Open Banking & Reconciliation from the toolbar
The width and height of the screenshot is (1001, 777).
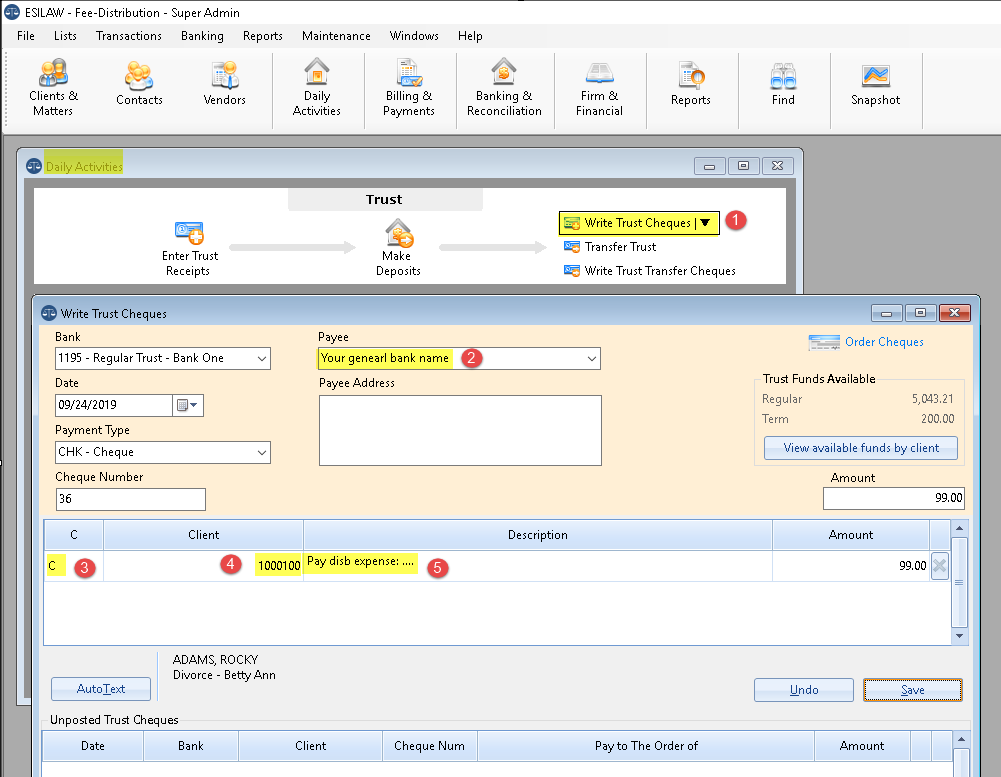(504, 87)
